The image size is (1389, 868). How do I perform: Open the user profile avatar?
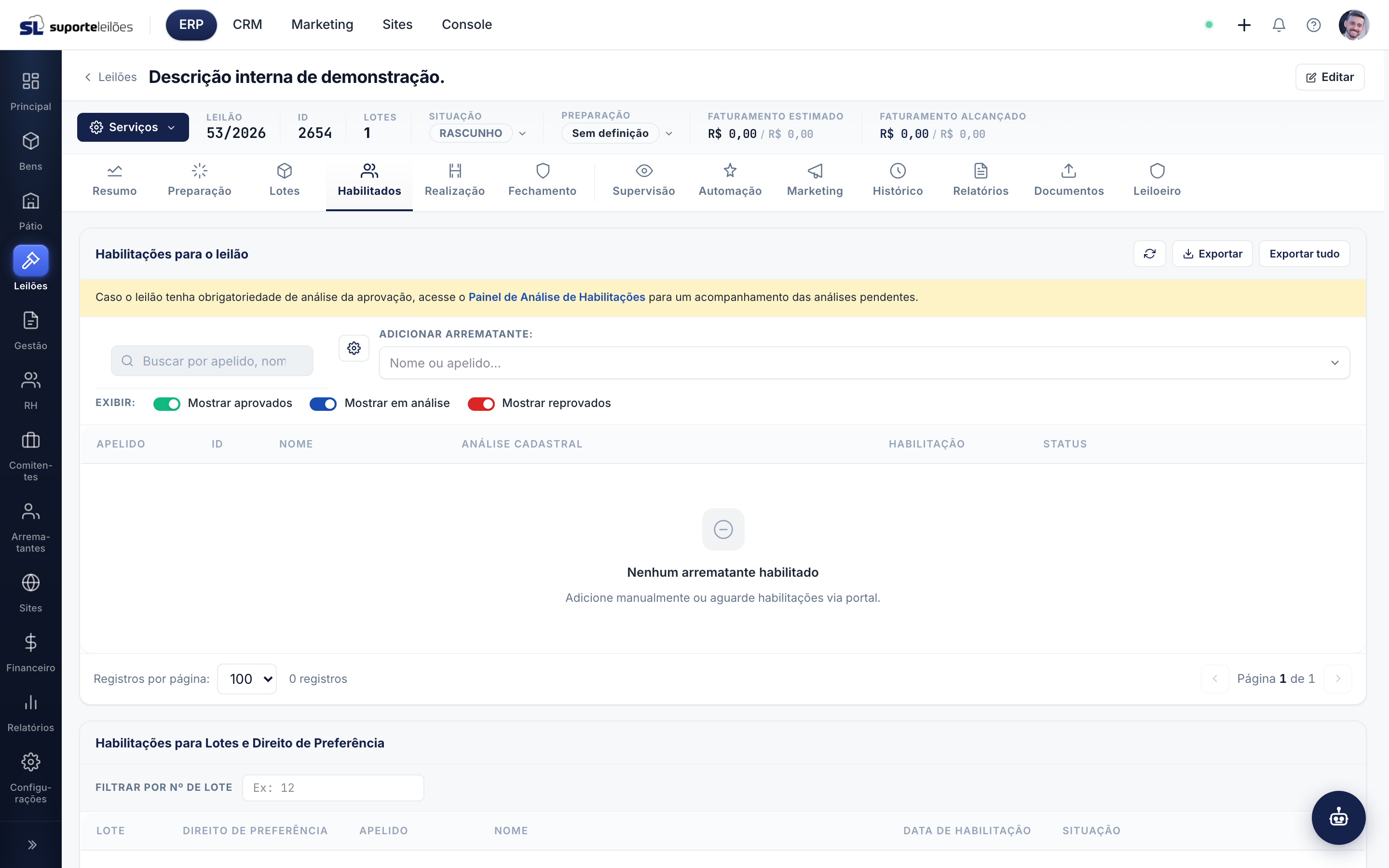coord(1353,25)
